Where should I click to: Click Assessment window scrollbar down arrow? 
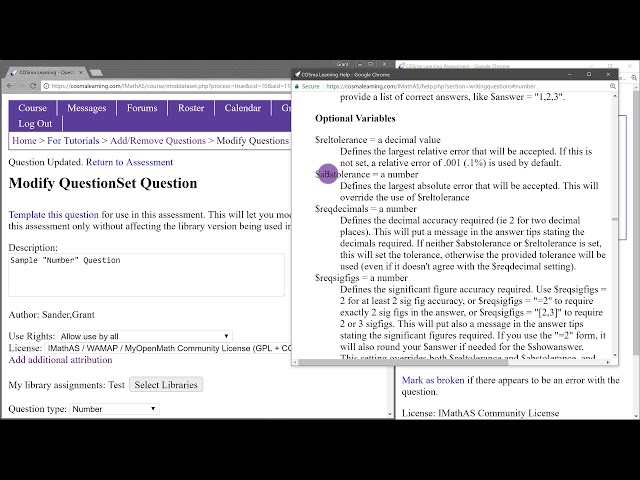pos(636,416)
